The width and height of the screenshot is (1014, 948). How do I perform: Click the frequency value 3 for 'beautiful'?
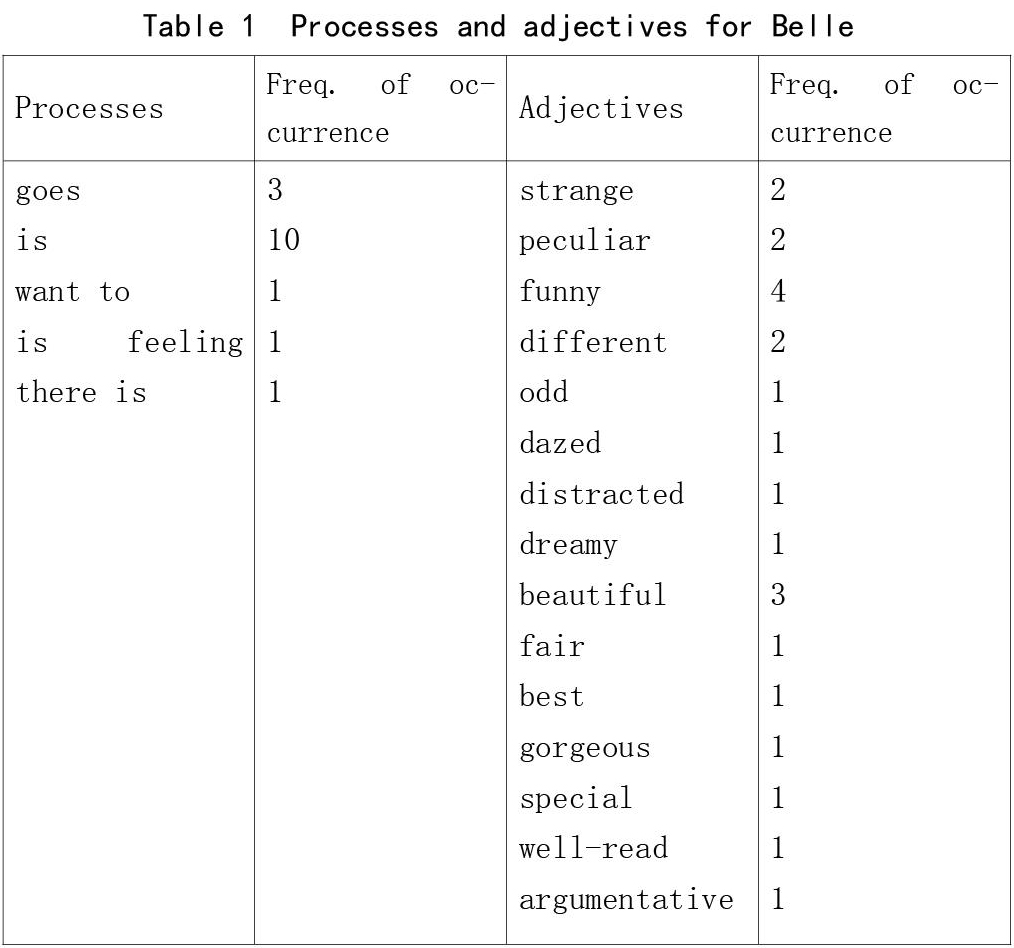(778, 595)
